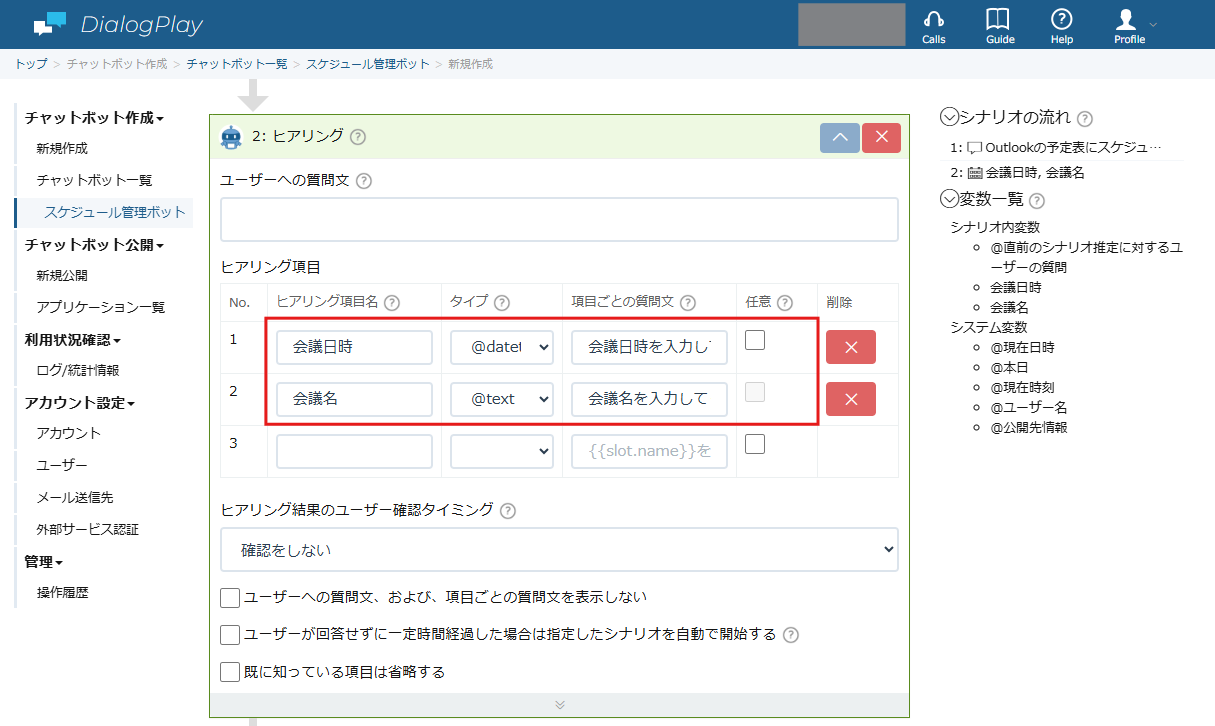1215x726 pixels.
Task: Toggle optional checkbox for 会議名 row
Action: [756, 392]
